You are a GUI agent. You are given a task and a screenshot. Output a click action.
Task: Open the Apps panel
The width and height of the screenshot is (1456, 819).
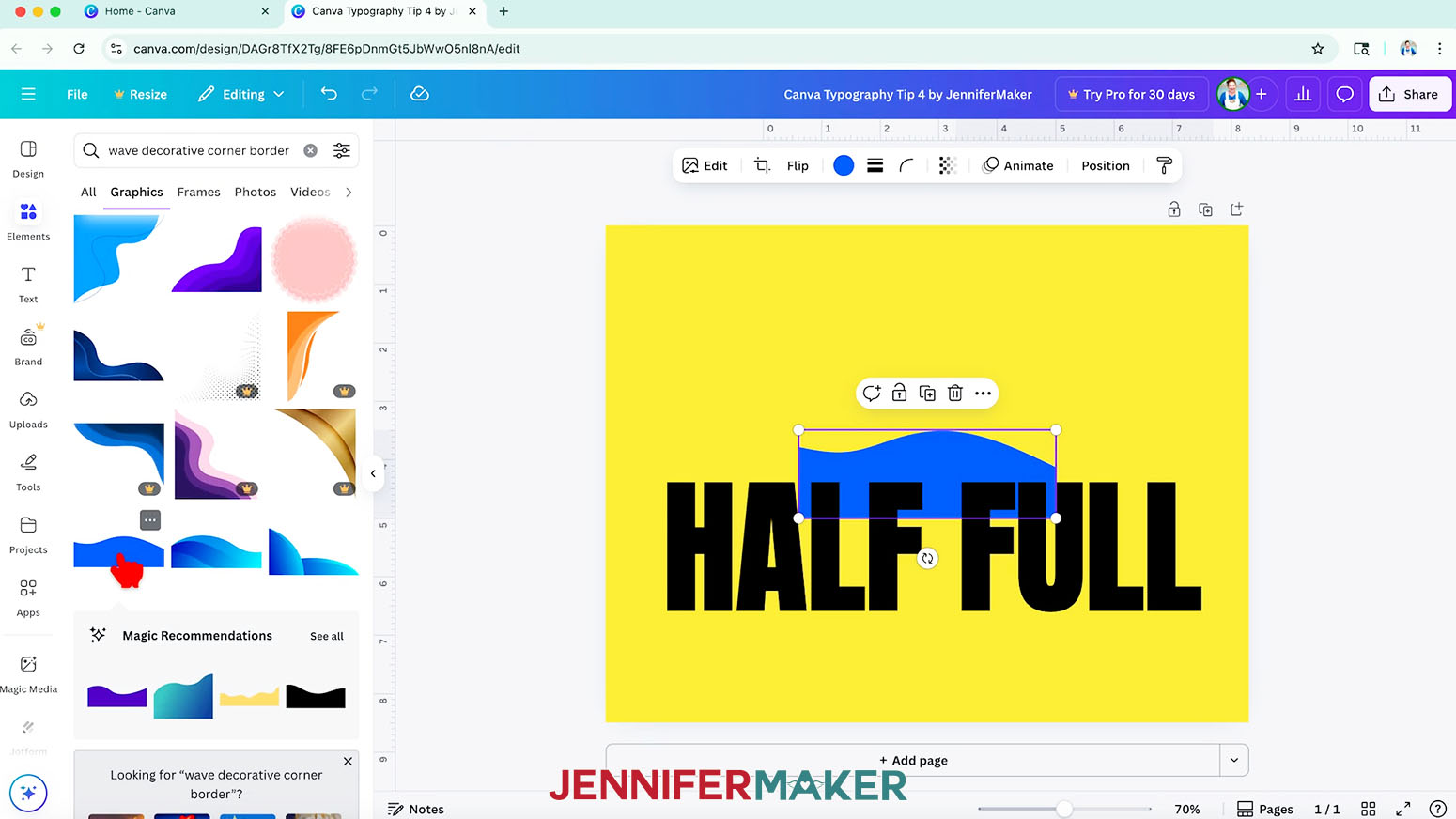coord(28,598)
